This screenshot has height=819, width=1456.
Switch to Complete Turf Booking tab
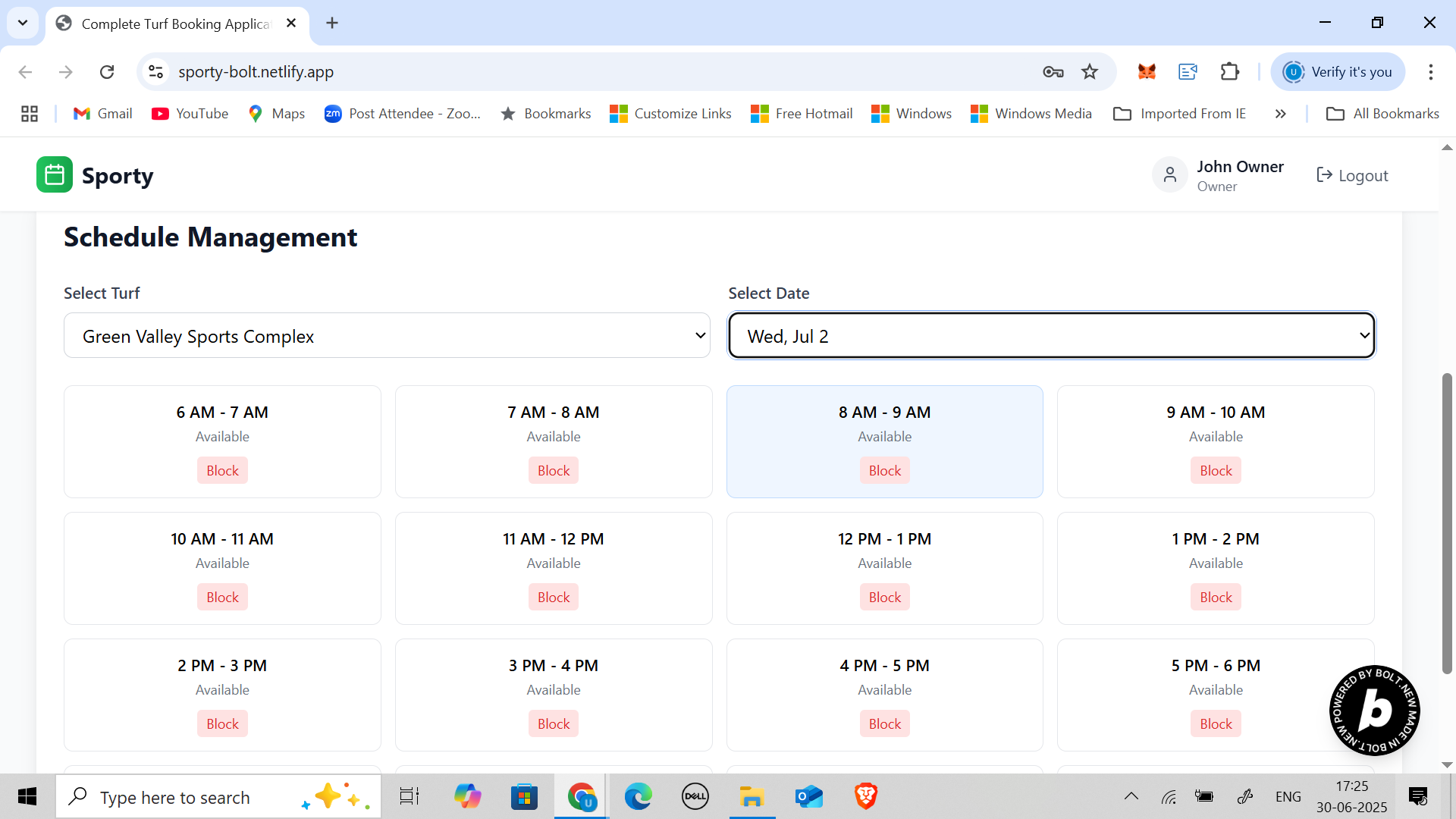[176, 24]
